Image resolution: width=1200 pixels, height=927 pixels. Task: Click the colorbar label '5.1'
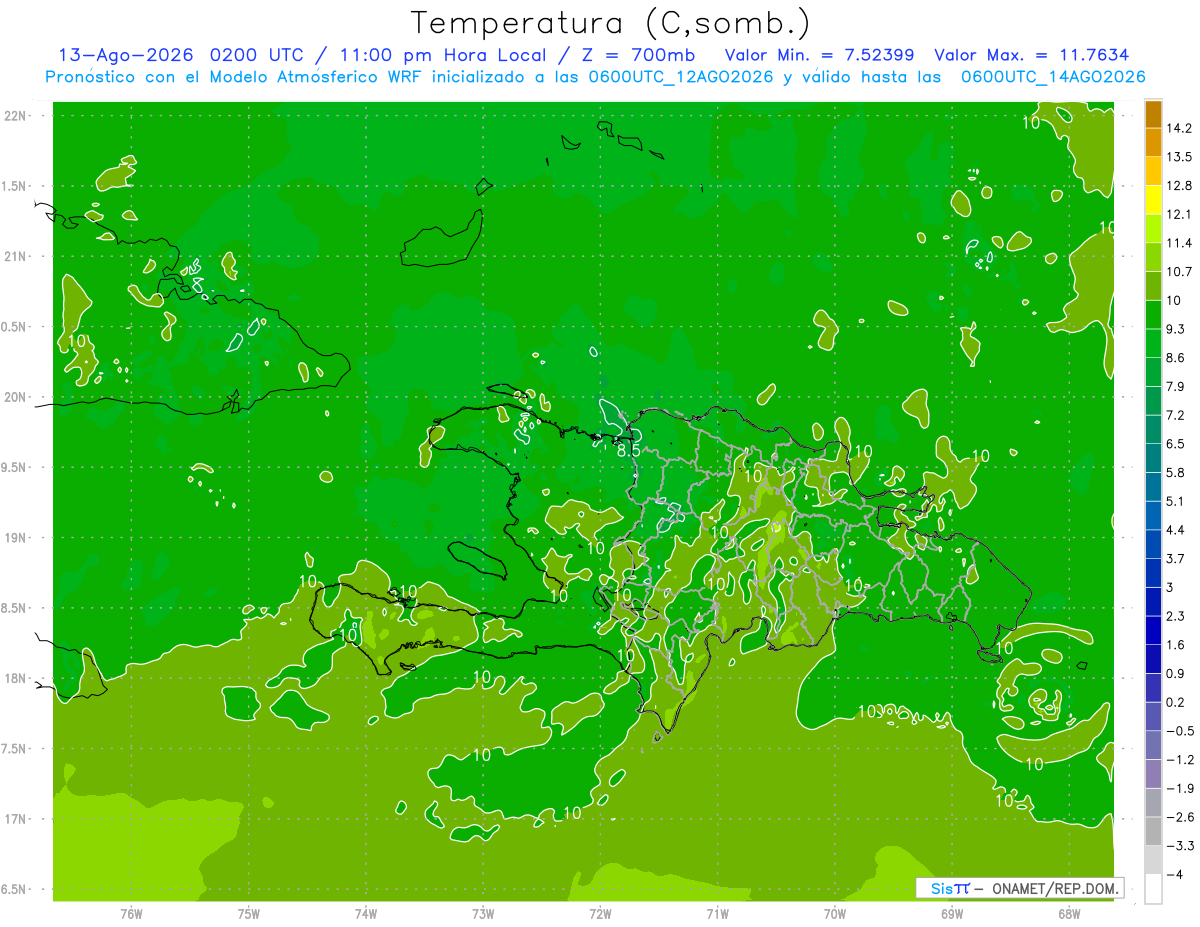point(1176,501)
